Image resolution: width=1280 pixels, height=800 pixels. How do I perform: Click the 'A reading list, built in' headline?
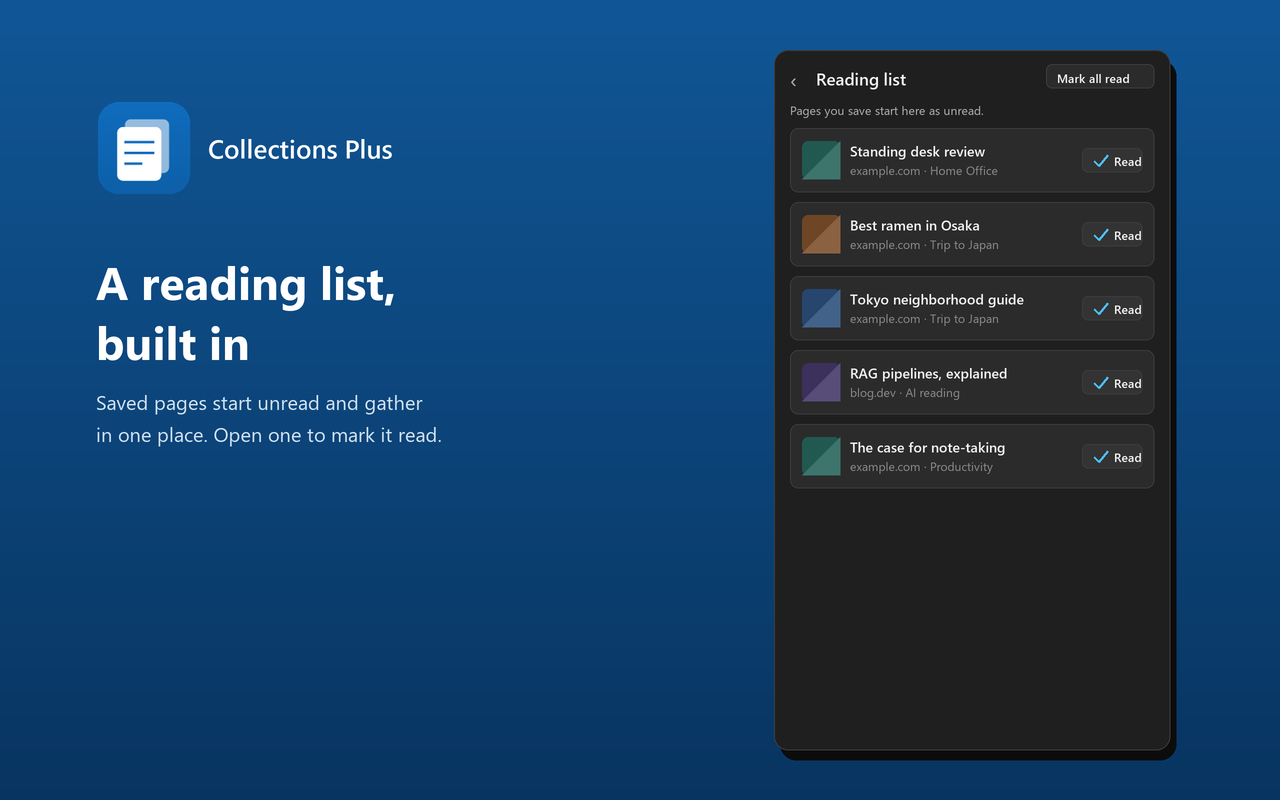pyautogui.click(x=246, y=314)
